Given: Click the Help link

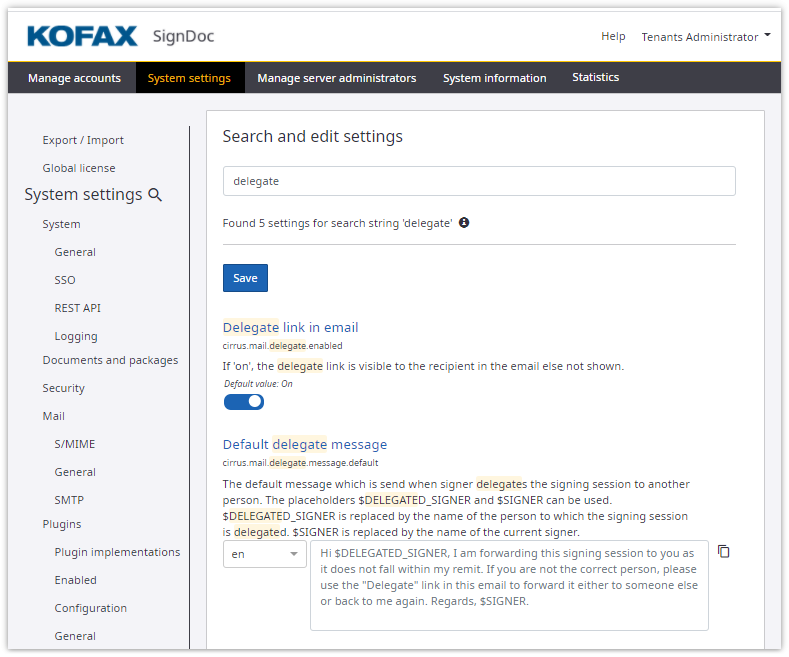Looking at the screenshot, I should 613,37.
